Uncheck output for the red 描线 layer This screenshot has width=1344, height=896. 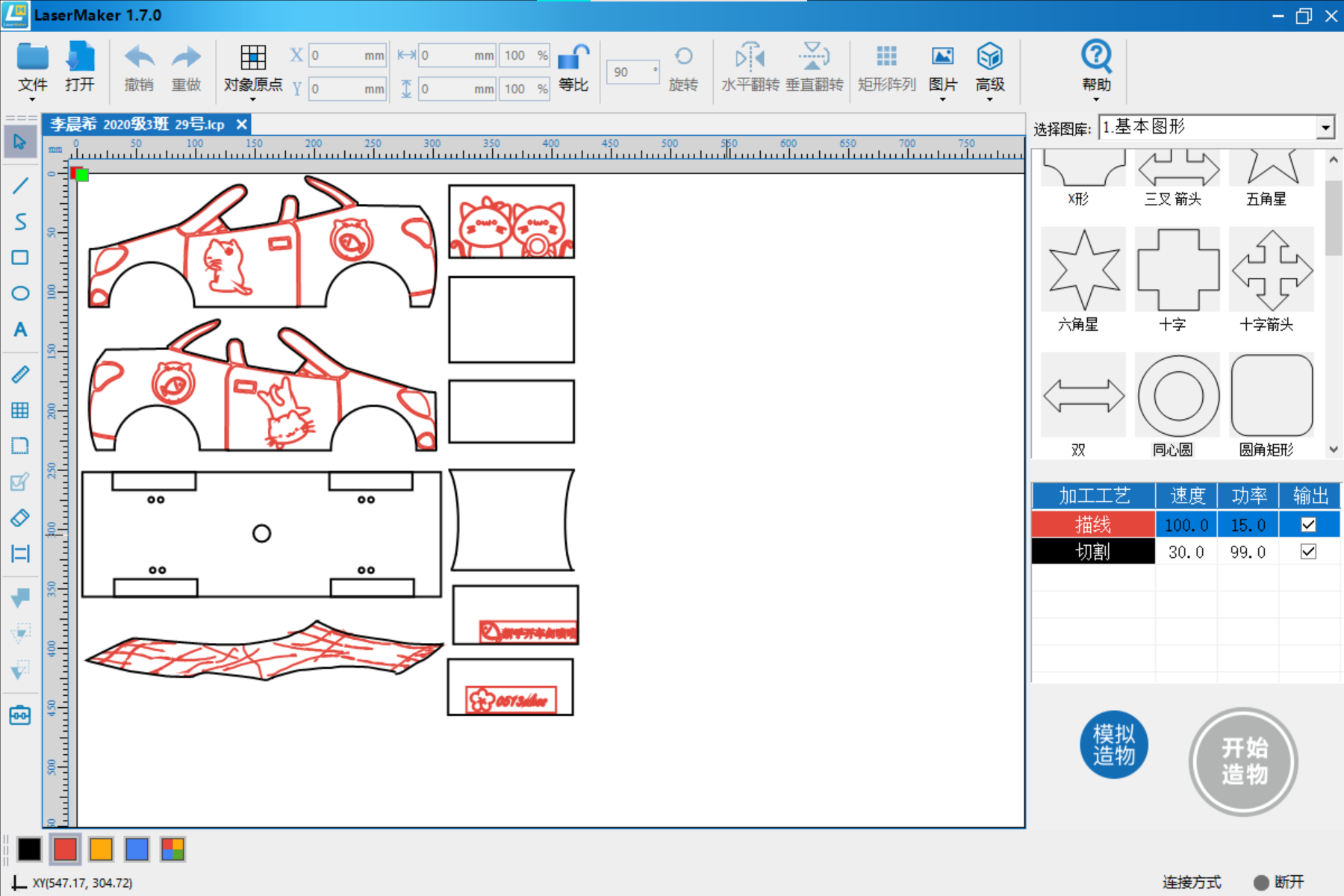pos(1308,524)
